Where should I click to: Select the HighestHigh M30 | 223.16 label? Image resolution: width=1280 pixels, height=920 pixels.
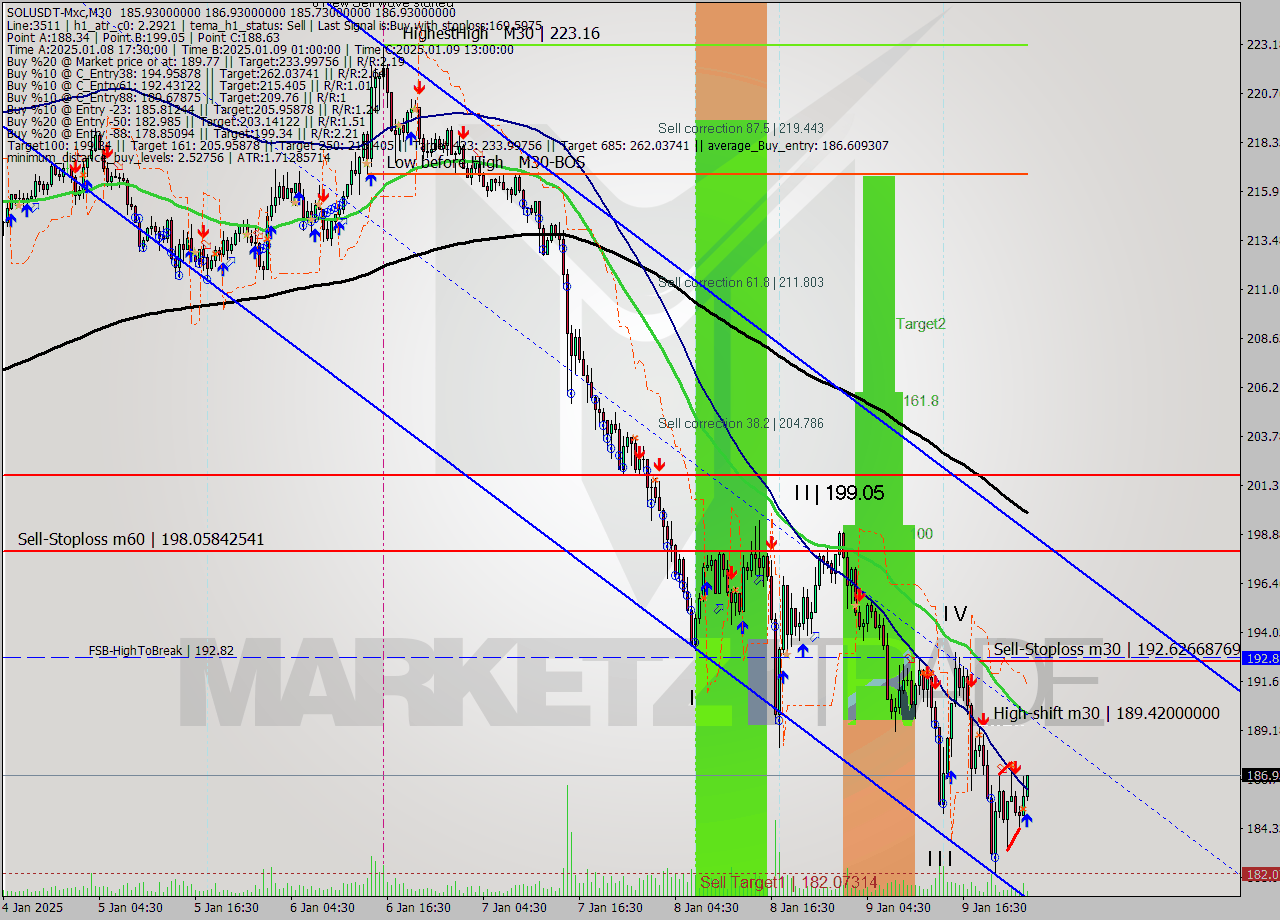pyautogui.click(x=501, y=33)
